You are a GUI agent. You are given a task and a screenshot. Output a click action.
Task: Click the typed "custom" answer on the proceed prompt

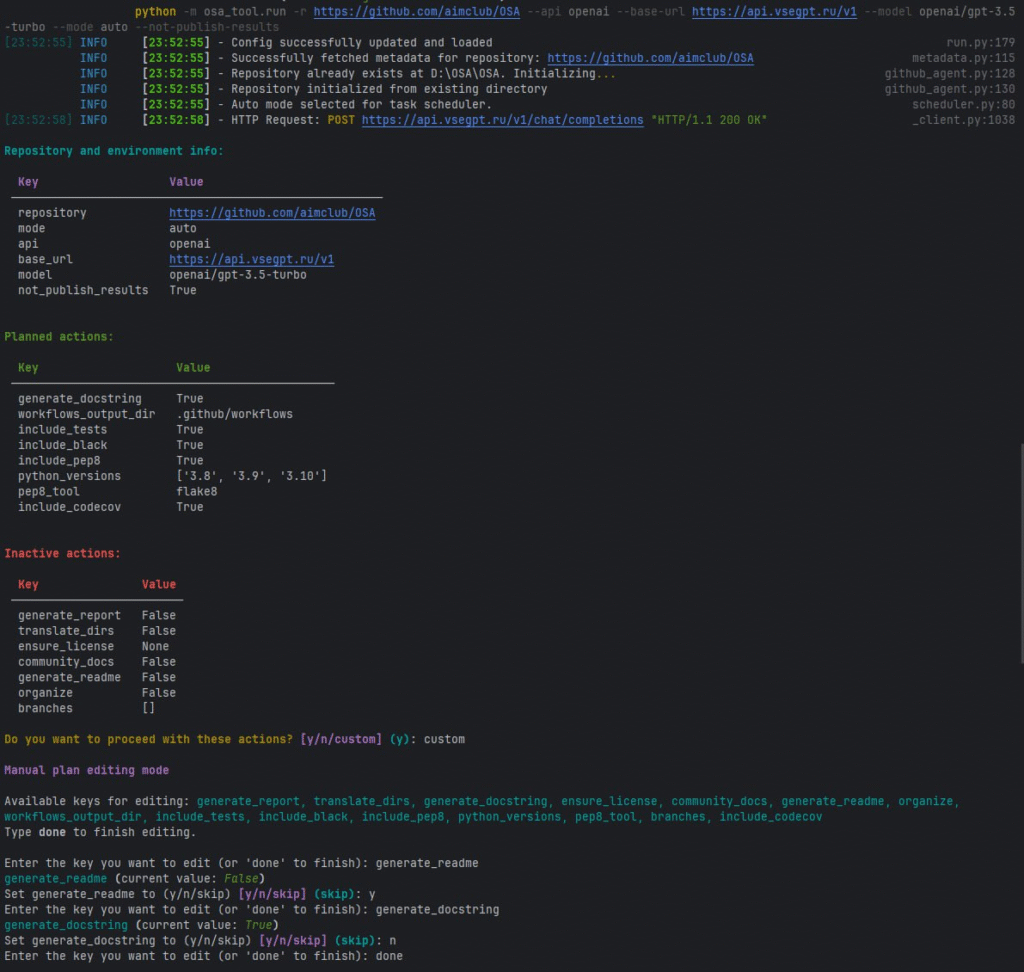coord(444,739)
